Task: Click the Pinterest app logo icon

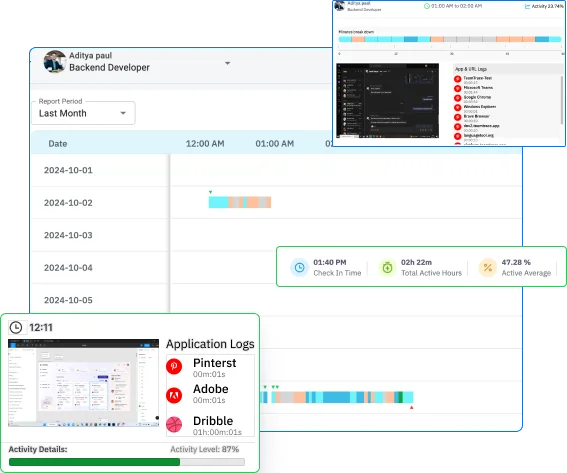Action: coord(174,366)
